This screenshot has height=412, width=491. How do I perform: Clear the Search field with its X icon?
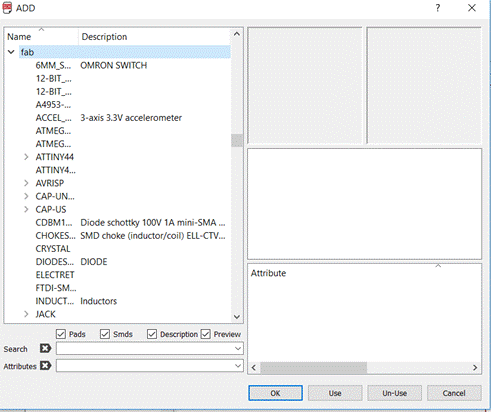45,348
